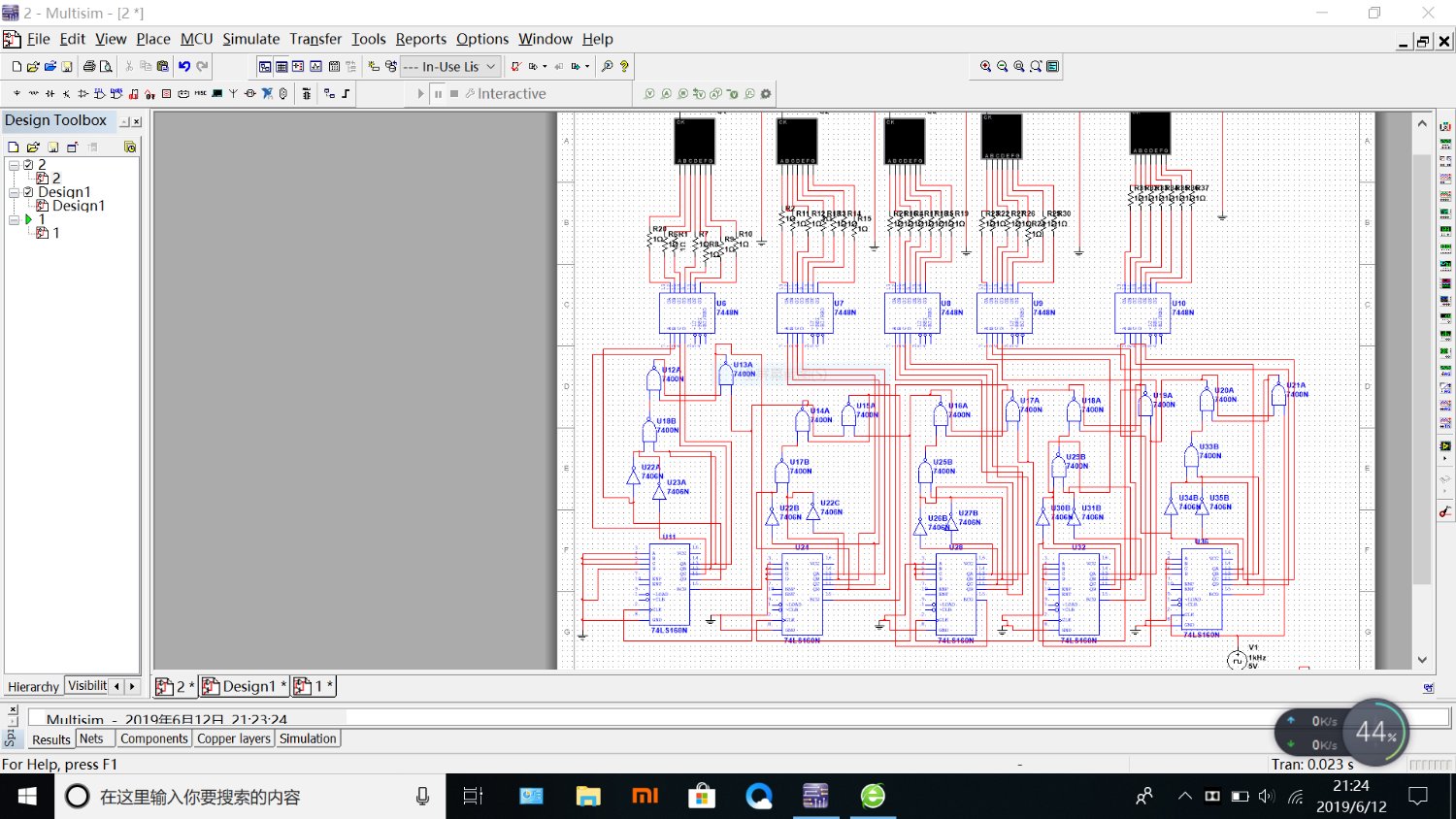Screen dimensions: 1456x819
Task: Click the SPICE Netlist Viewer toggle icon
Action: (298, 67)
